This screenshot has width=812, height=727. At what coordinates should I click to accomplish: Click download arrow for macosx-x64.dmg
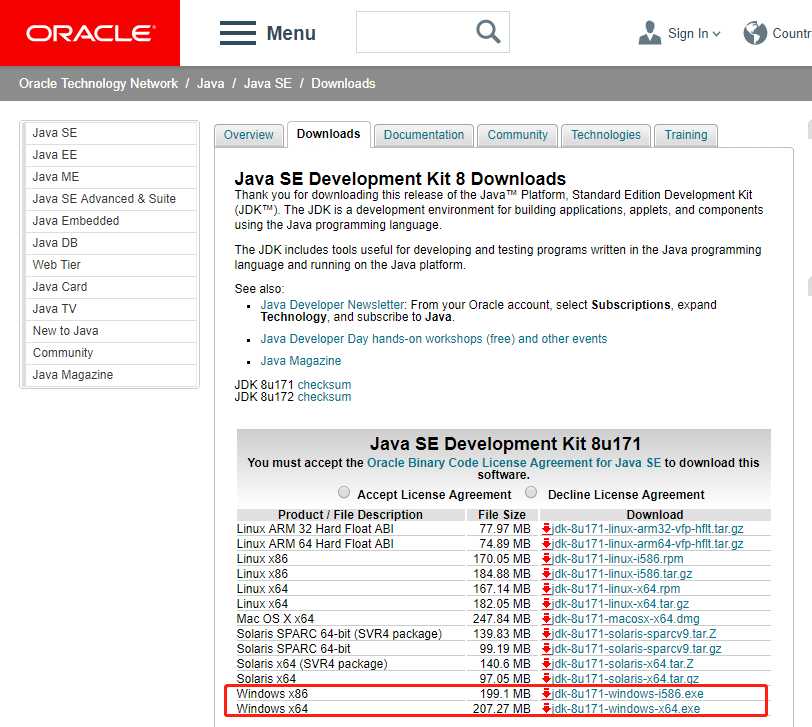(x=546, y=619)
